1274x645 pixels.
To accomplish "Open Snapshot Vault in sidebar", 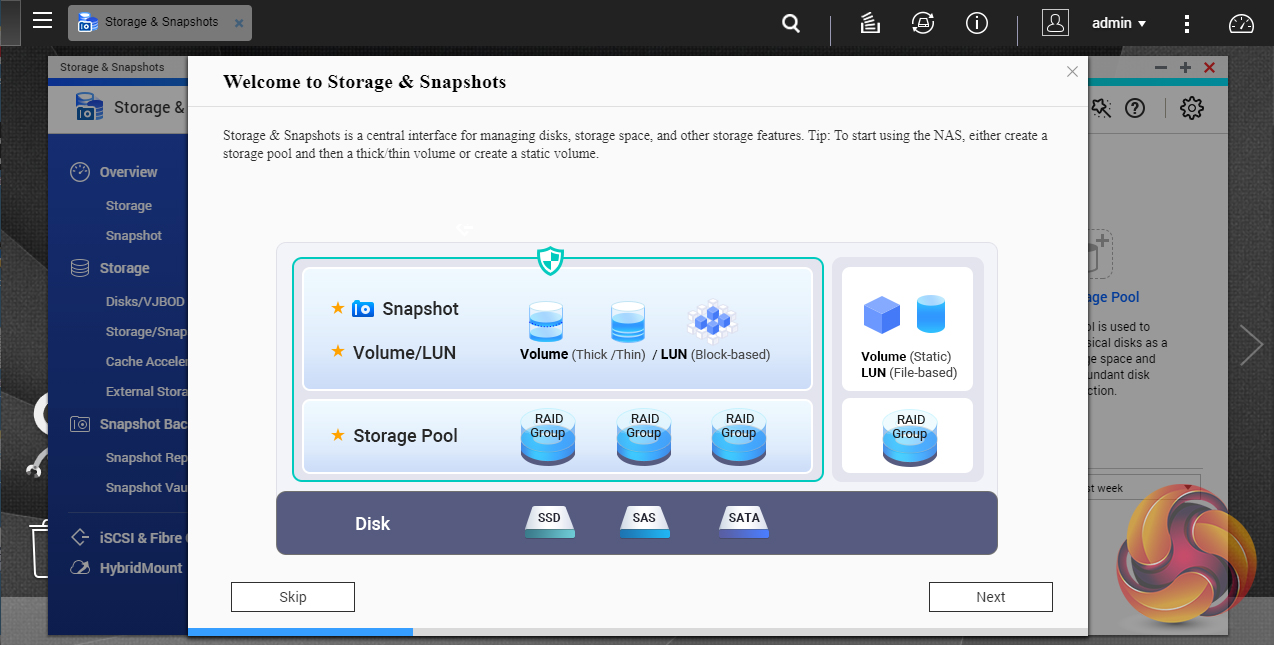I will (146, 487).
